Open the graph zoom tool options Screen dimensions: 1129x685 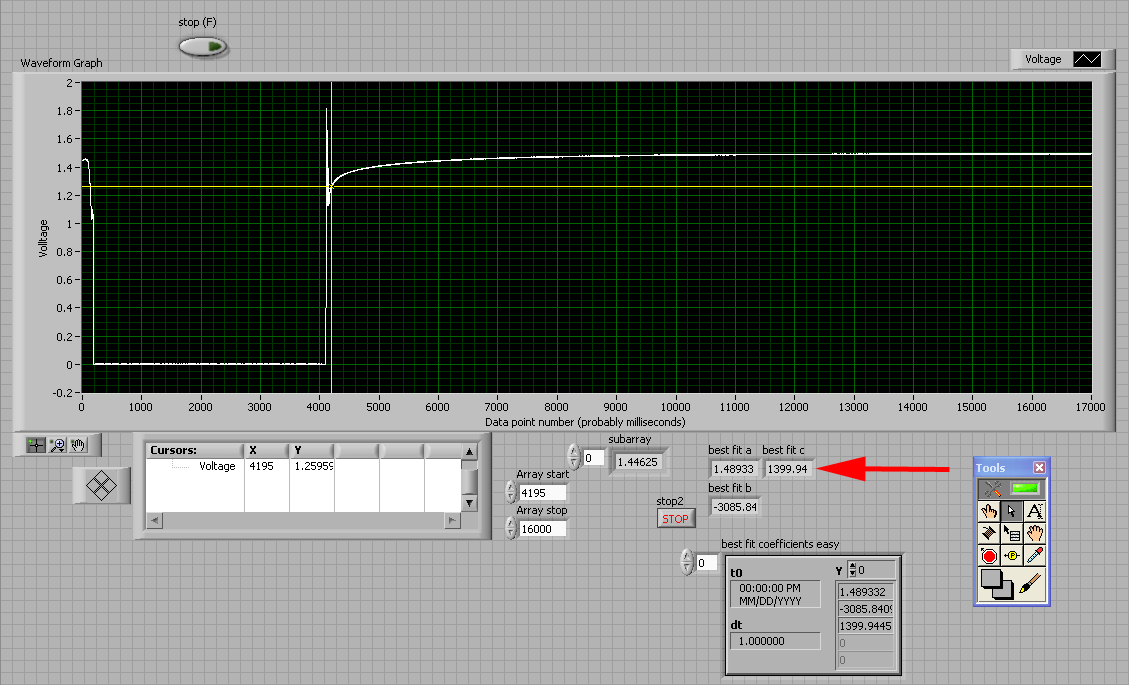[57, 445]
